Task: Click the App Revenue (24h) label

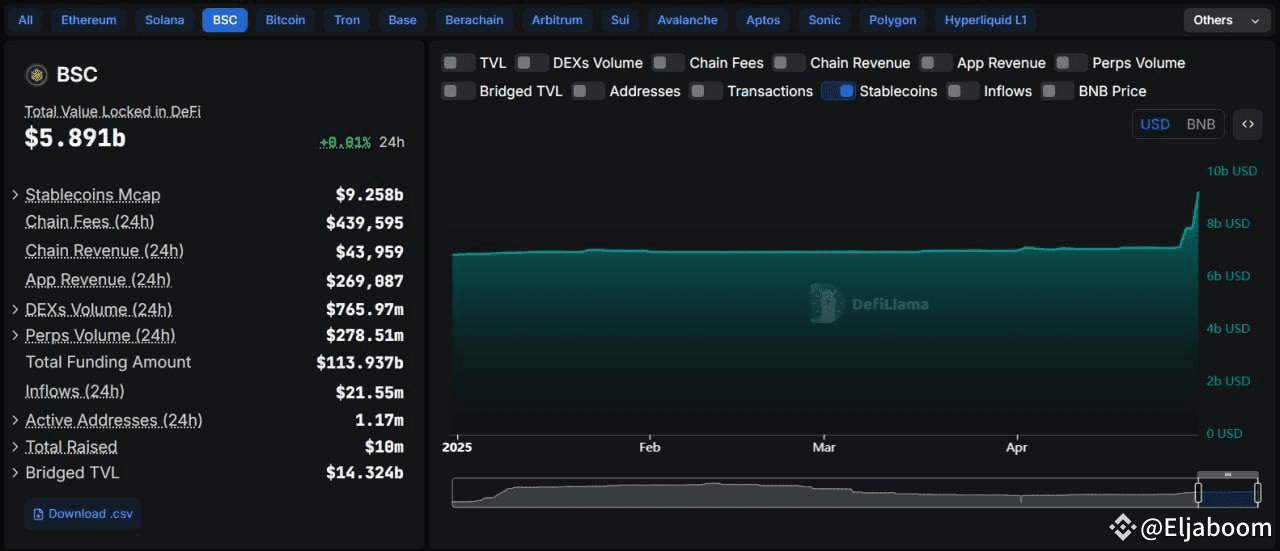Action: tap(98, 280)
